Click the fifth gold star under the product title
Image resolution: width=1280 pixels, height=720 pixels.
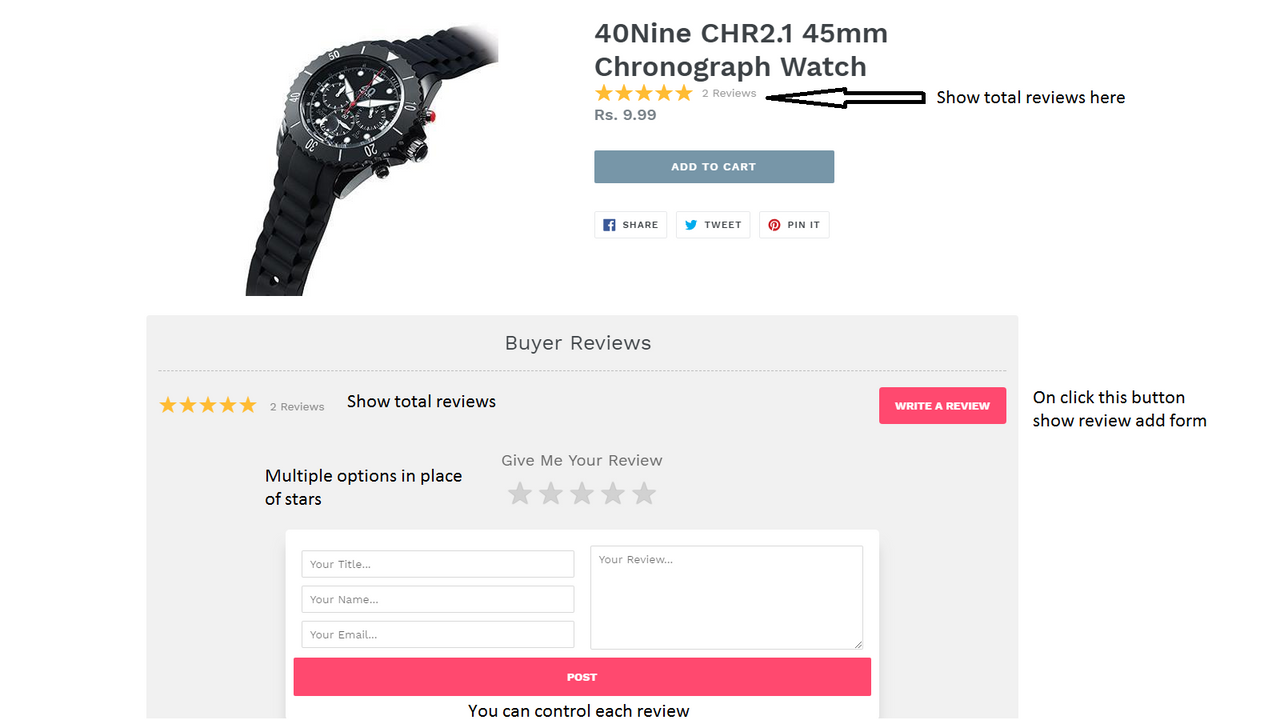tap(684, 92)
